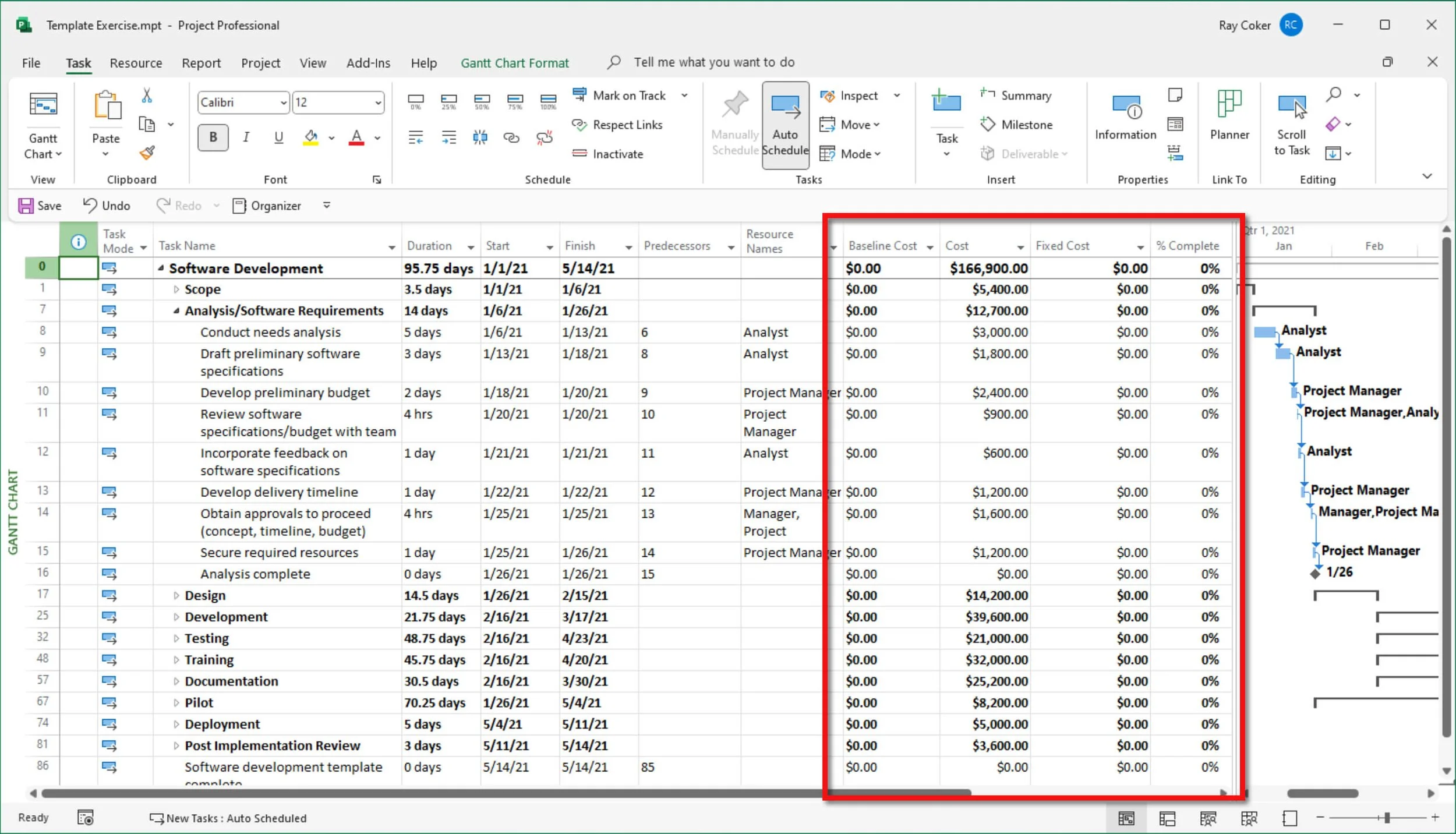Switch to the Resource tab
This screenshot has height=834, width=1456.
click(x=136, y=63)
